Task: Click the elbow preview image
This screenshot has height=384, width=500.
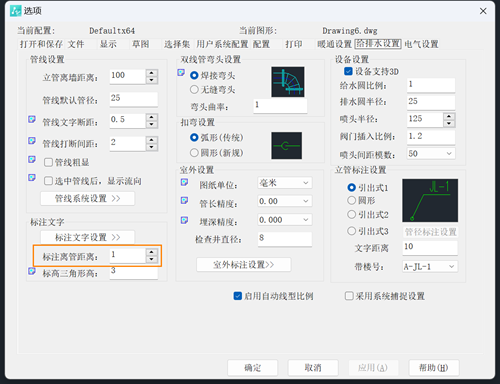Action: tap(288, 82)
